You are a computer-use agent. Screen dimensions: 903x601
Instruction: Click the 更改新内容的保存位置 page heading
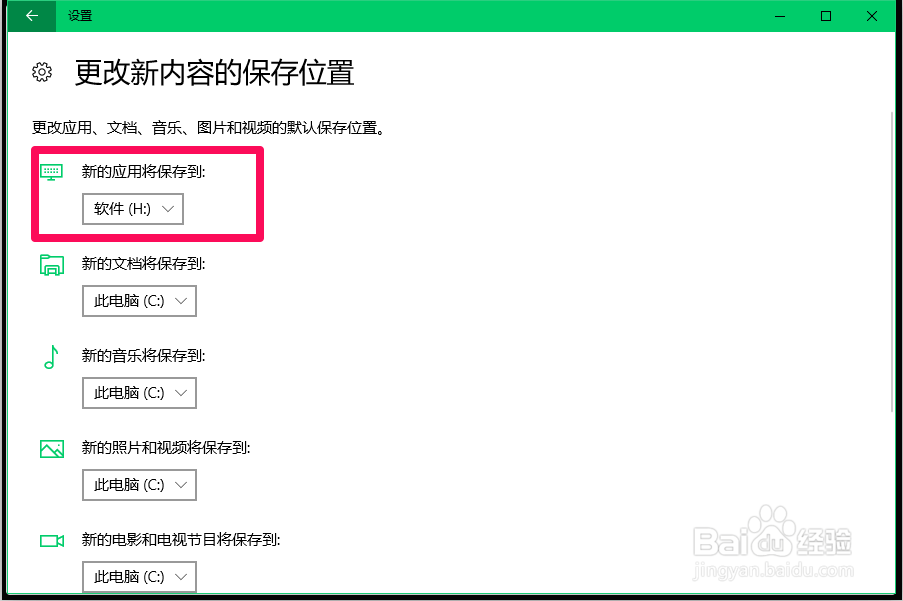pyautogui.click(x=214, y=73)
